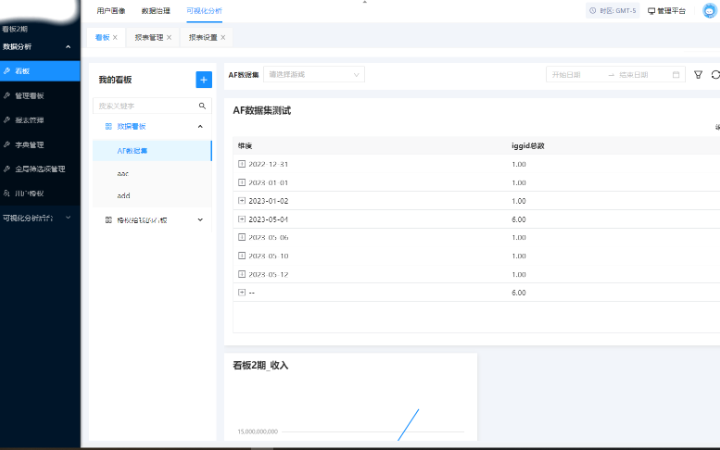Click the 开始日期 start date field
This screenshot has height=450, width=720.
574,75
